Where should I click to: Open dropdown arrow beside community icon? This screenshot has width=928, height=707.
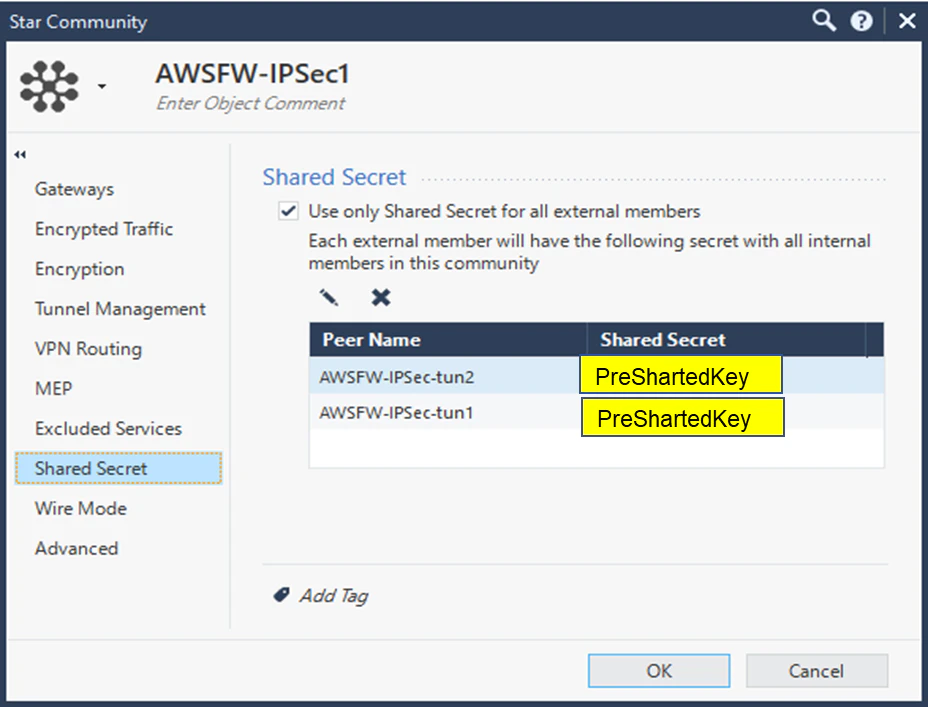pos(101,87)
